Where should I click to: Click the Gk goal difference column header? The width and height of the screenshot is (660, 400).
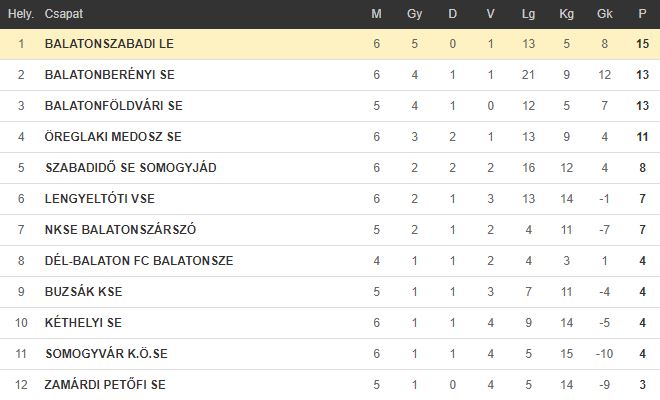604,14
